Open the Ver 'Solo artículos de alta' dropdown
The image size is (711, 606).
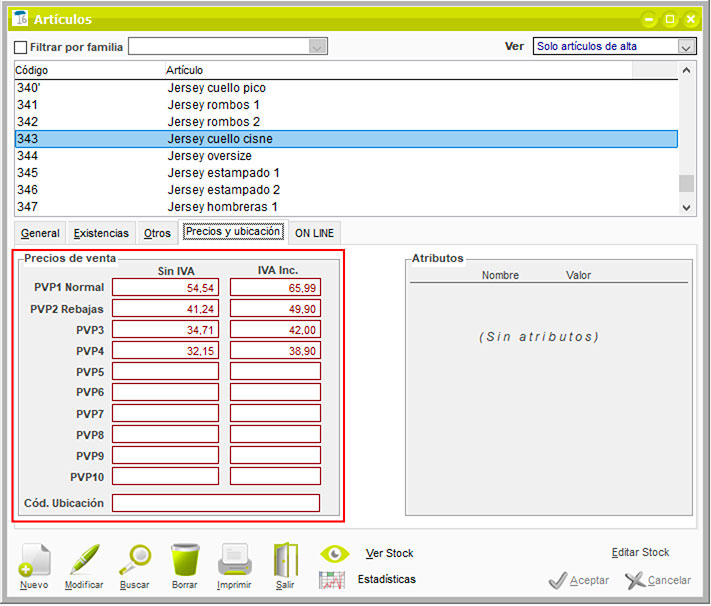tap(687, 46)
